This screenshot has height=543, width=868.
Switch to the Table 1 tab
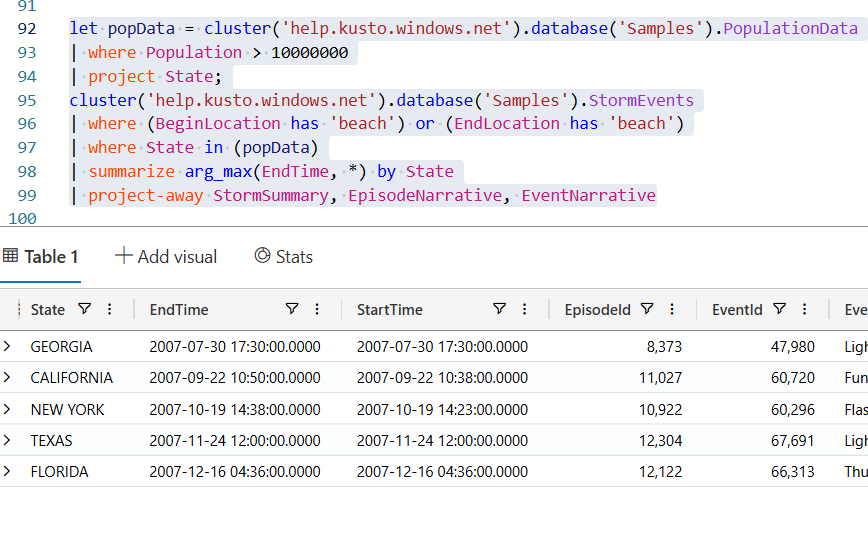41,257
